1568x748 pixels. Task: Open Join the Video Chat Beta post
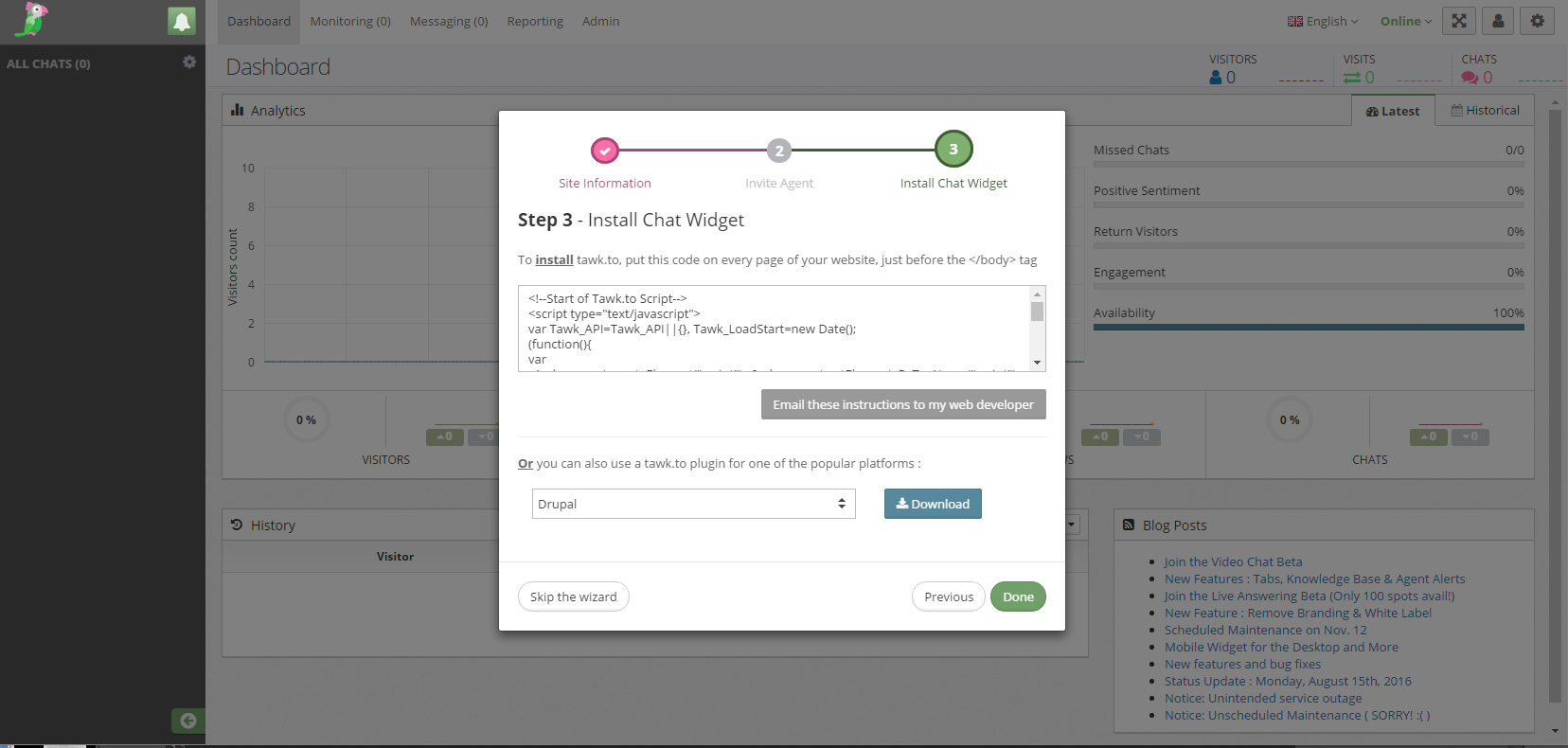coord(1233,561)
